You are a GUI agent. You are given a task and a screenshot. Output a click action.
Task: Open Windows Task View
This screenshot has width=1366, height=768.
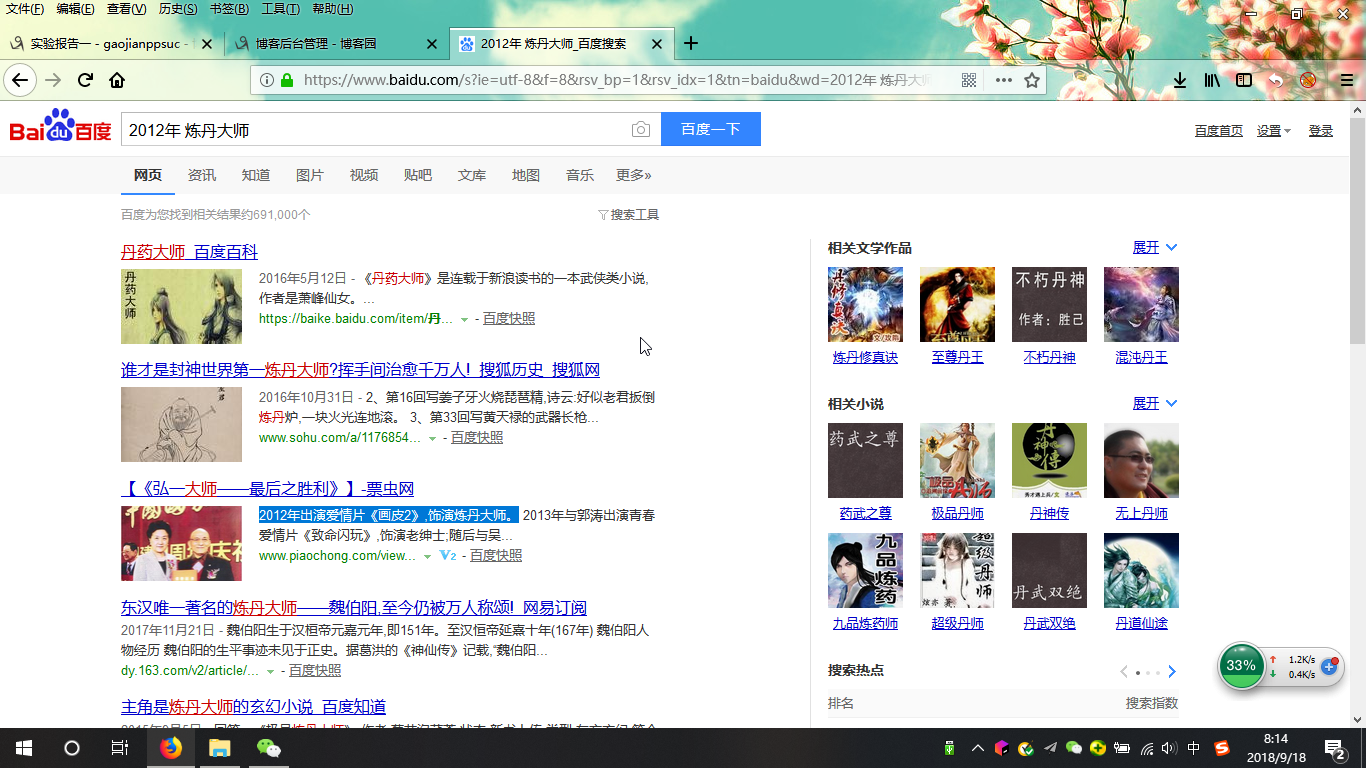point(119,748)
